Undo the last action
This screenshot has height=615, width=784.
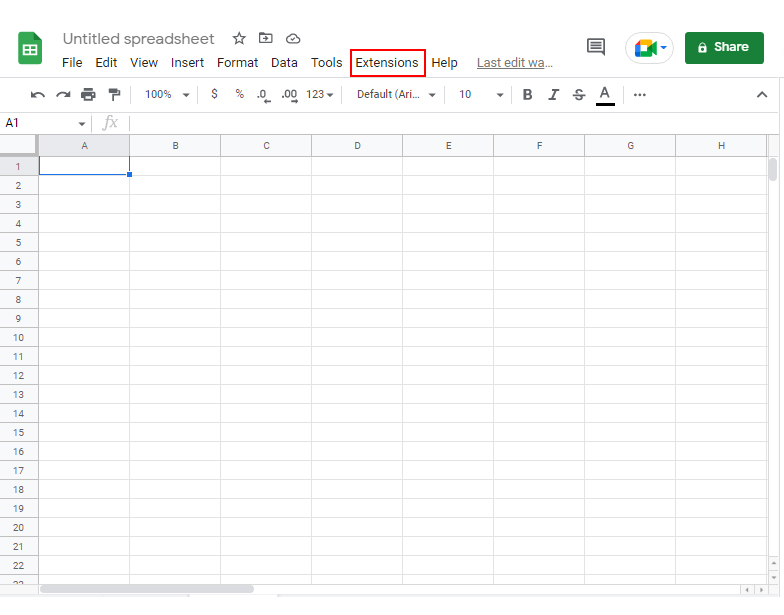click(x=38, y=94)
